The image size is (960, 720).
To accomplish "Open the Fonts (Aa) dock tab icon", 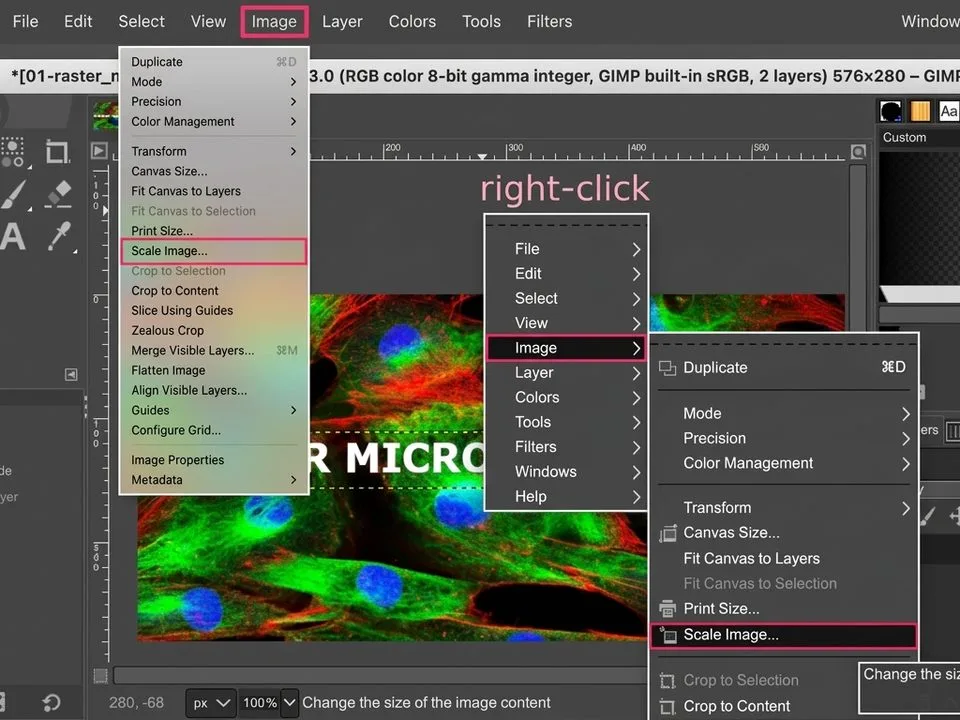I will point(949,111).
